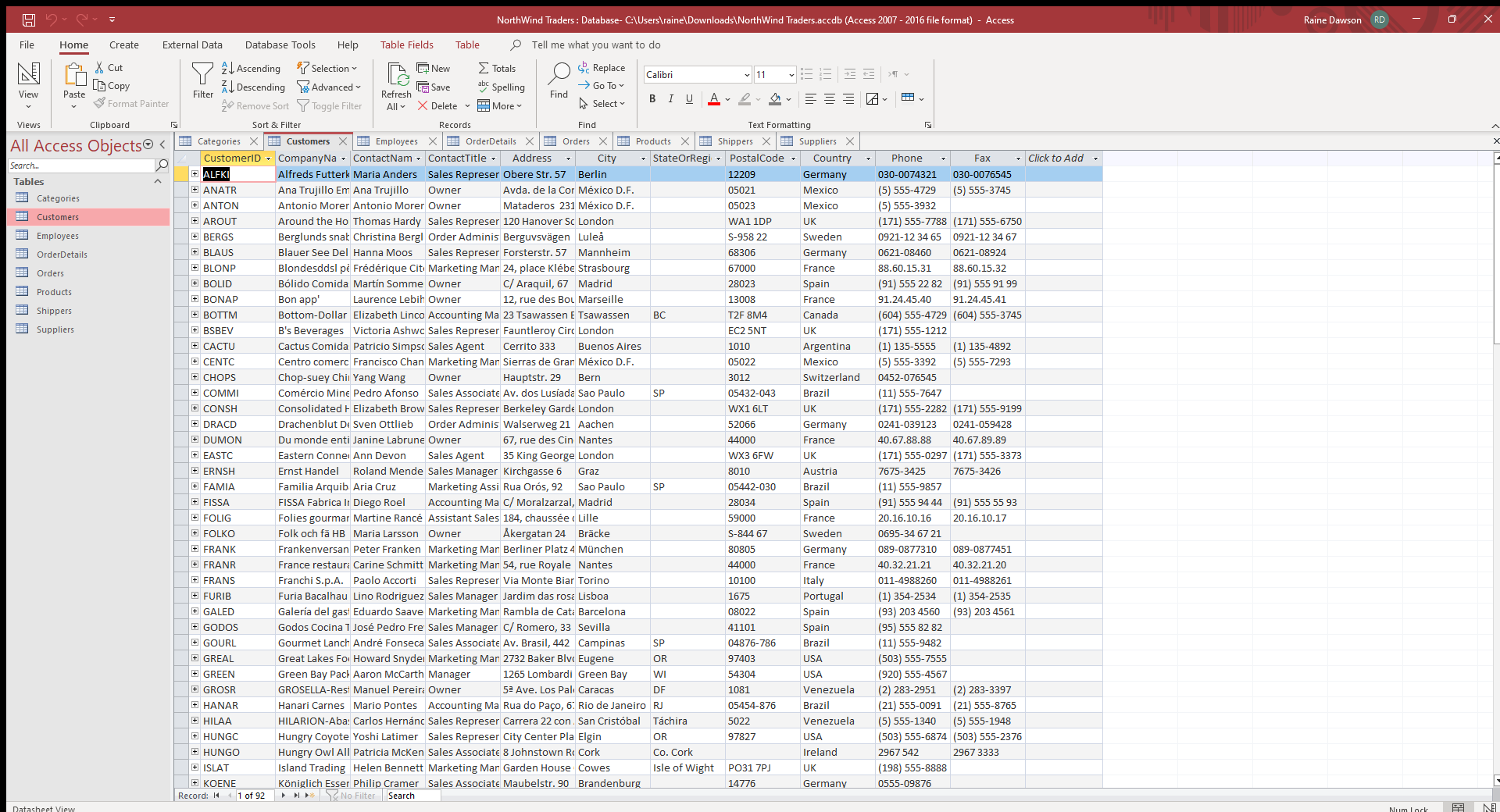Open the Create ribbon tab
Image resolution: width=1500 pixels, height=812 pixels.
click(123, 45)
